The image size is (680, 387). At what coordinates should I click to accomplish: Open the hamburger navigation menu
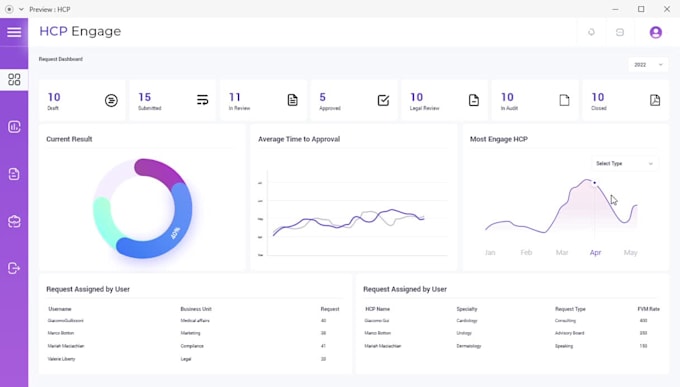(14, 32)
